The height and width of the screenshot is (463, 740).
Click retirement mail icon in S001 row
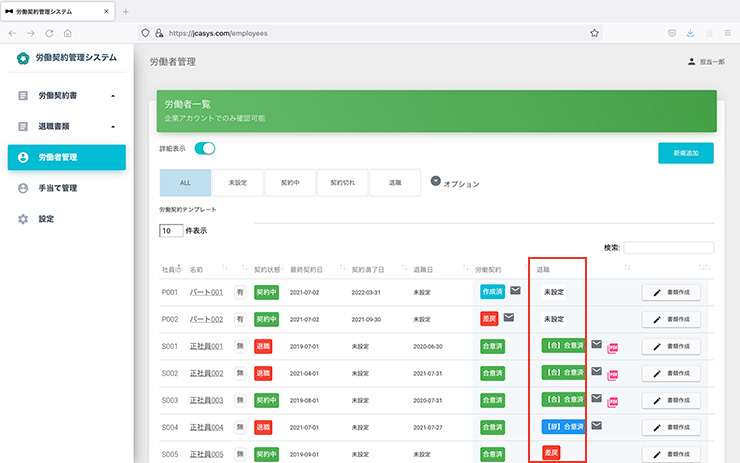[597, 344]
